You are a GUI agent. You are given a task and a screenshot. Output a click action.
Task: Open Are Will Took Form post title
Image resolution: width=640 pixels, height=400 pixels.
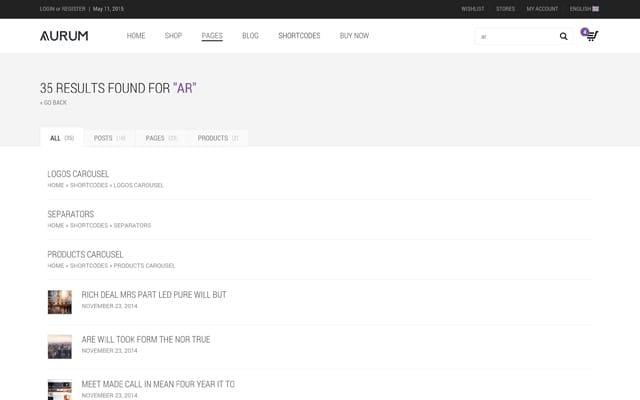click(x=146, y=340)
